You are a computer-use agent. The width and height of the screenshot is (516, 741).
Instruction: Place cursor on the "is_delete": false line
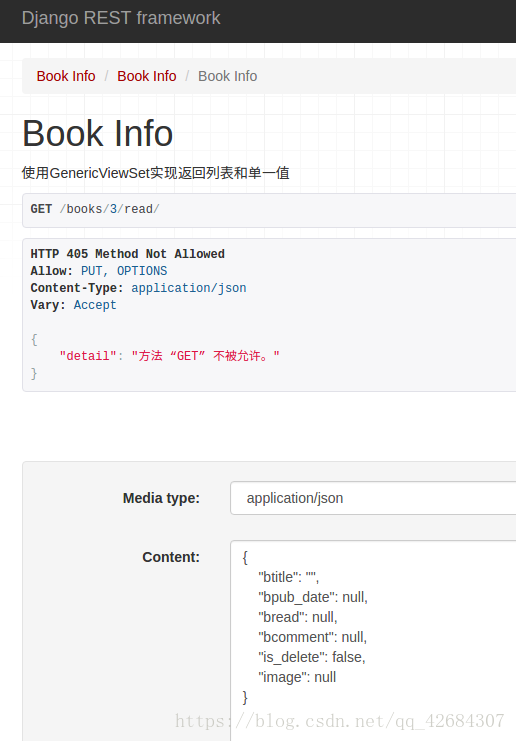point(312,657)
